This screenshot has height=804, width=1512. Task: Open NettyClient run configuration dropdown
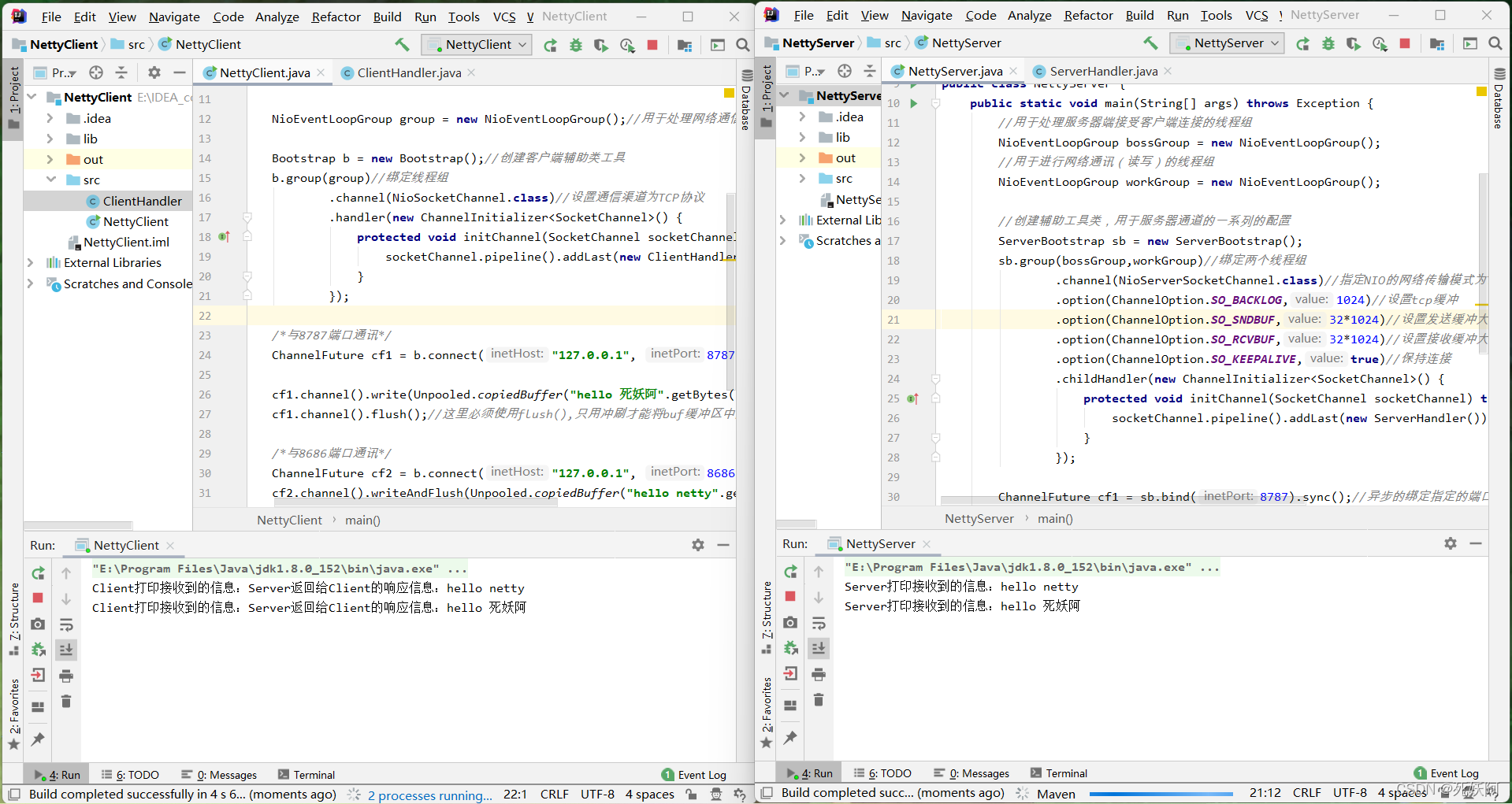coord(477,45)
